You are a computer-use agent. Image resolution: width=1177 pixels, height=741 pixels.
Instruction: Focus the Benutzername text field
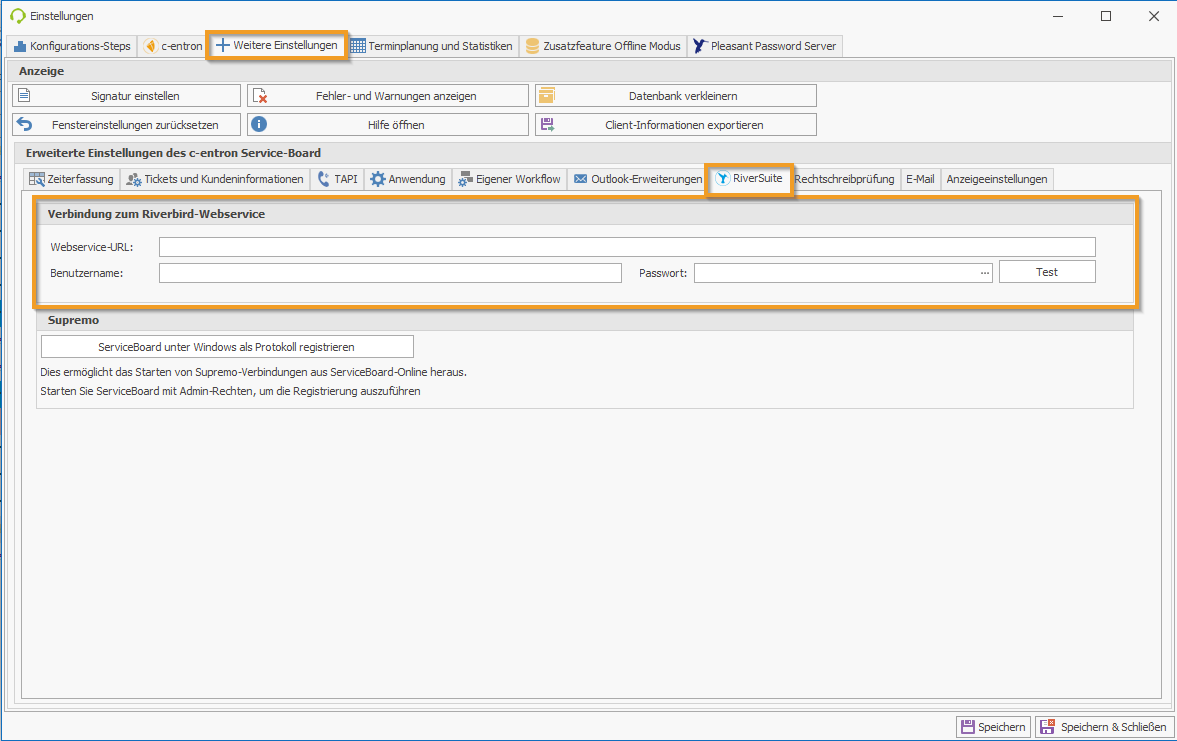390,273
